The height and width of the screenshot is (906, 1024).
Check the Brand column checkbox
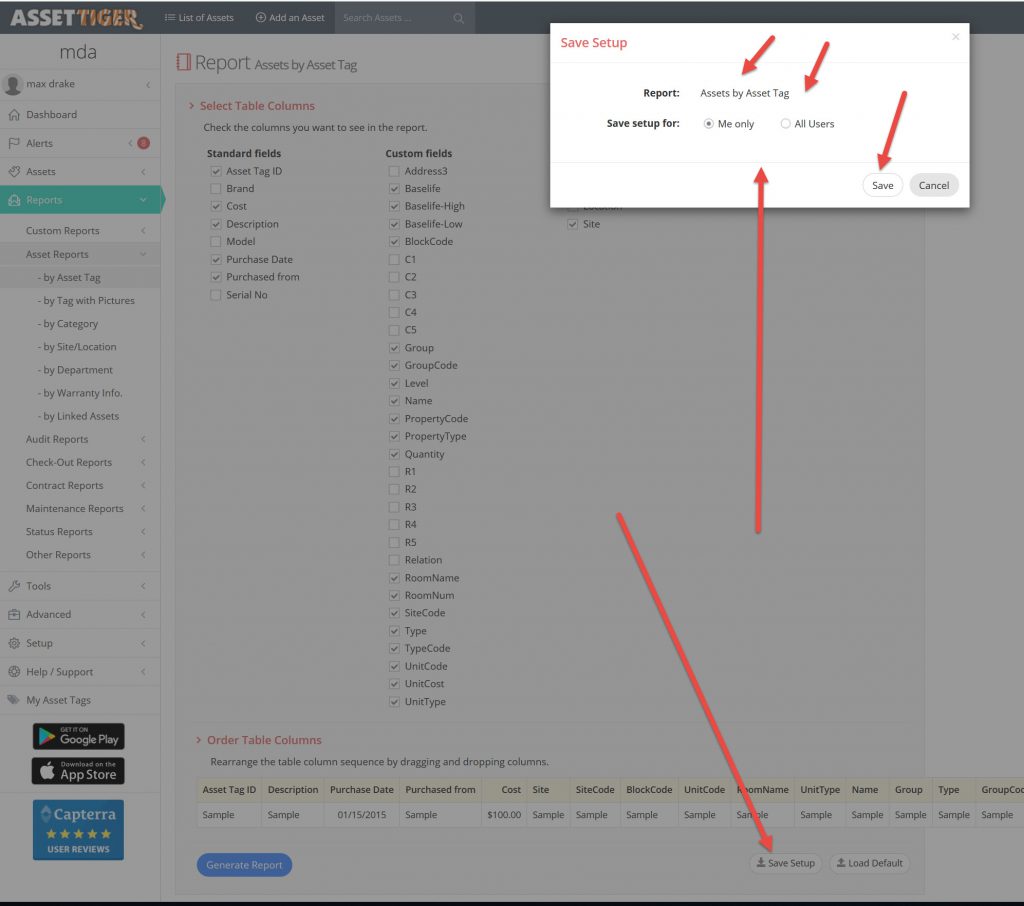tap(215, 189)
